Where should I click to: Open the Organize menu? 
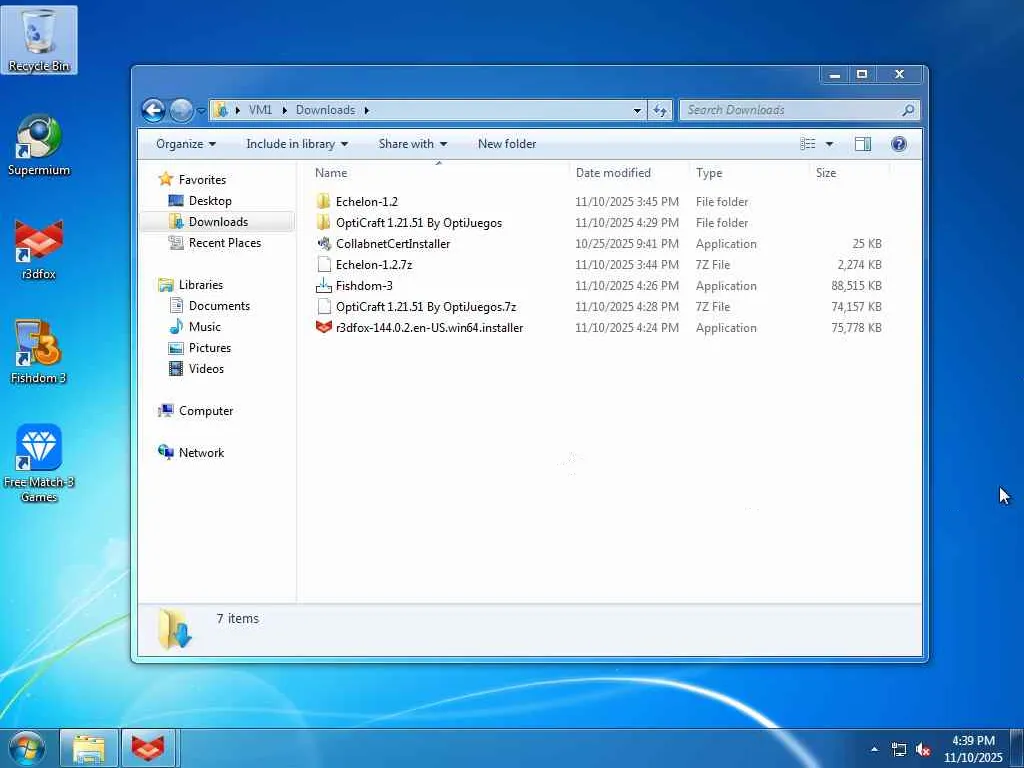tap(185, 144)
